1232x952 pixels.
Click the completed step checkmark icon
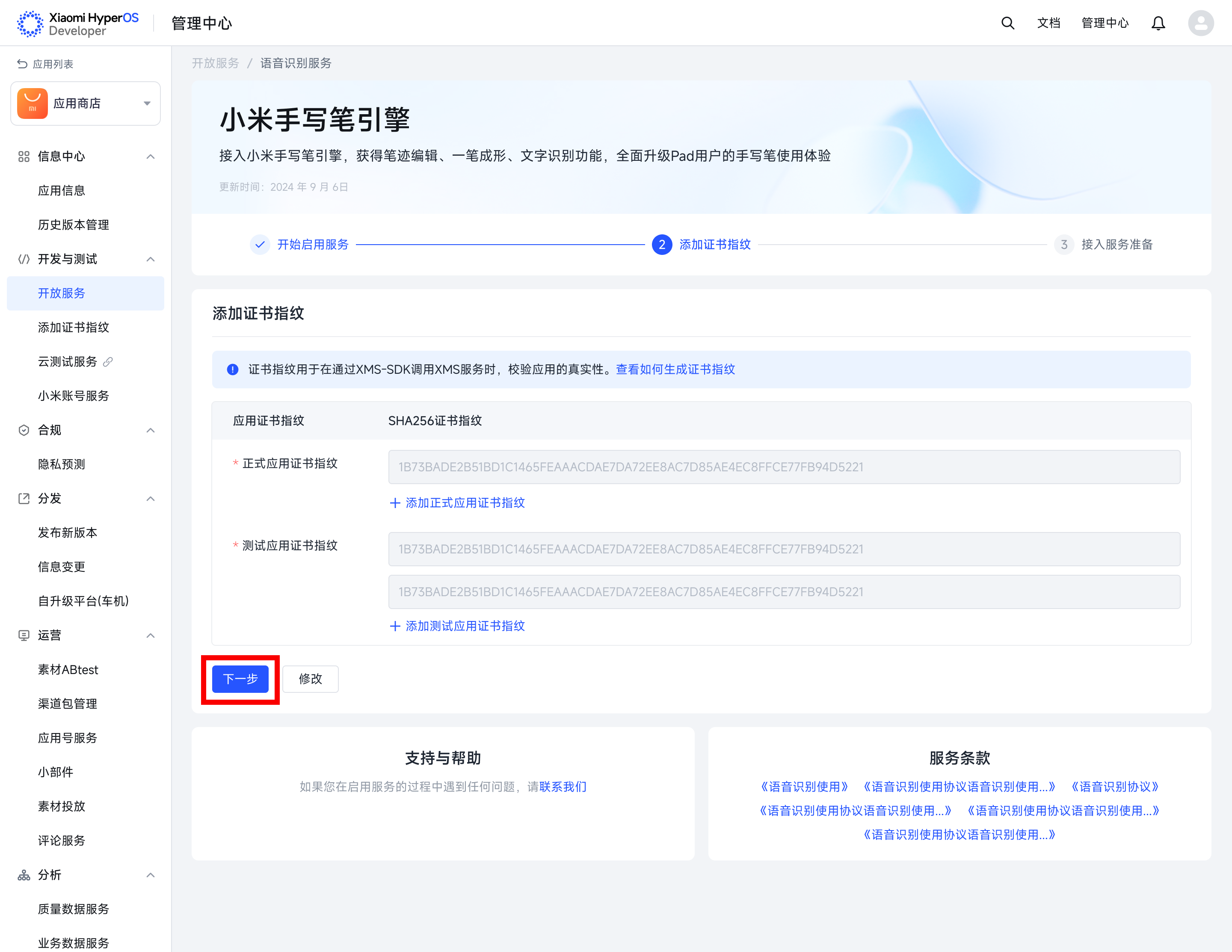tap(260, 244)
